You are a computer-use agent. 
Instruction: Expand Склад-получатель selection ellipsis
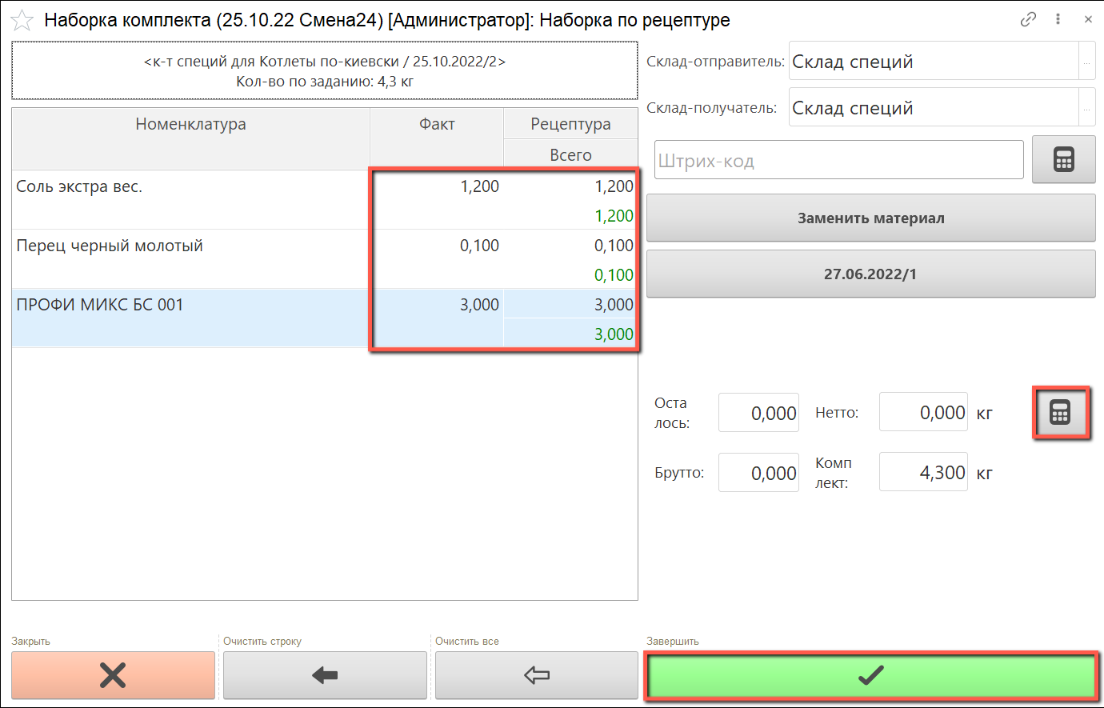click(1086, 109)
